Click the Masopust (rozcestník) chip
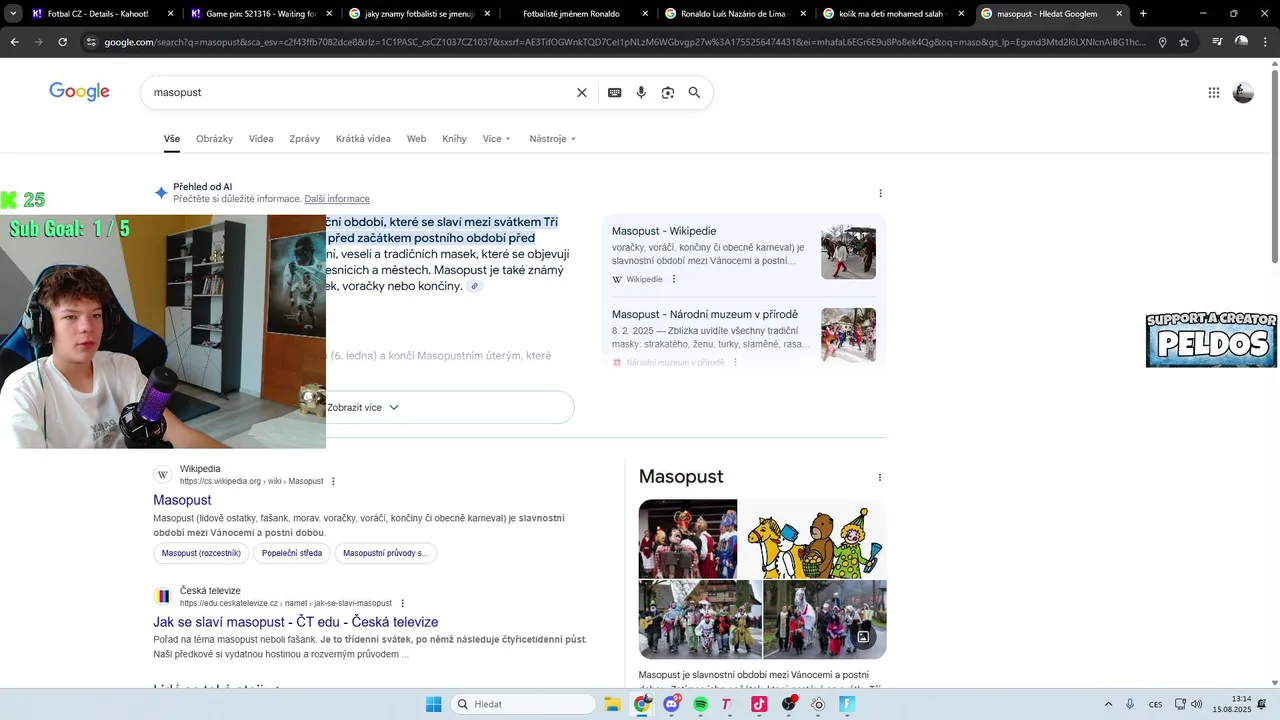Screen dimensions: 1280x720 201,553
